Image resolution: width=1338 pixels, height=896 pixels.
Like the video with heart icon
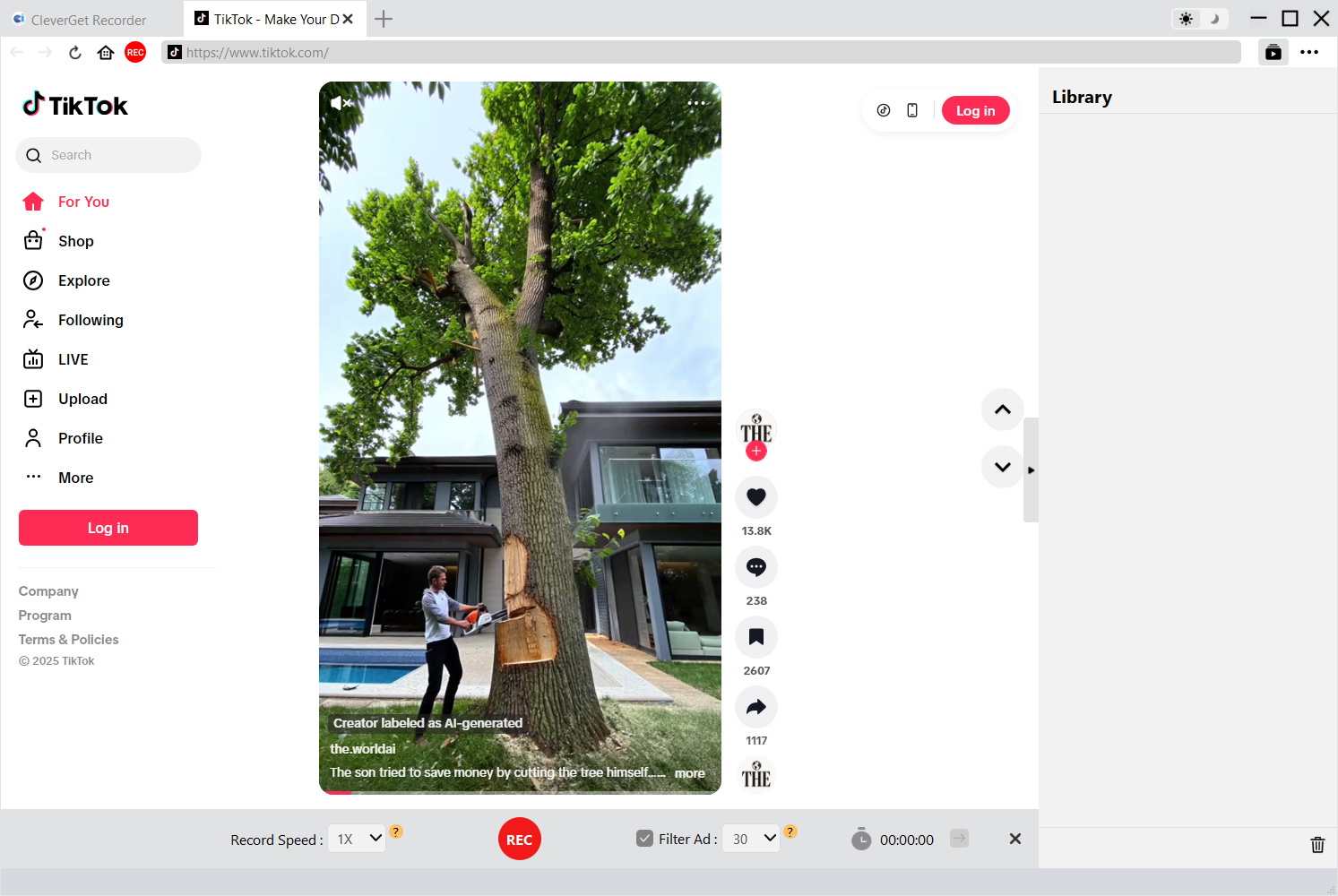click(x=756, y=497)
